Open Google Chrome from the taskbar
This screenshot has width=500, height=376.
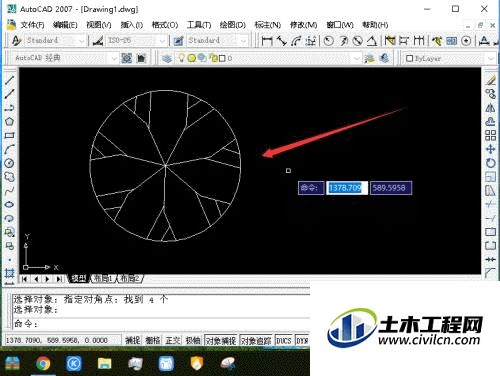pos(43,363)
